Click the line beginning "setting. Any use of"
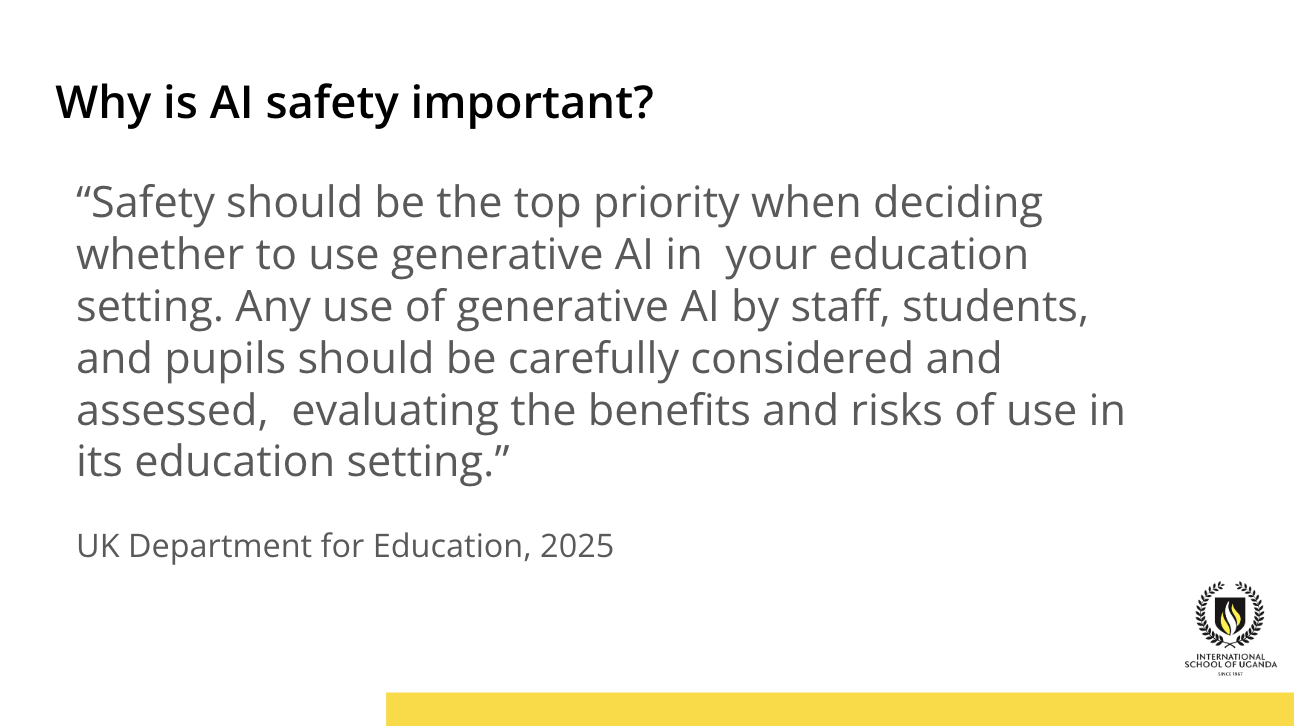Screen dimensions: 1294x726 [582, 307]
